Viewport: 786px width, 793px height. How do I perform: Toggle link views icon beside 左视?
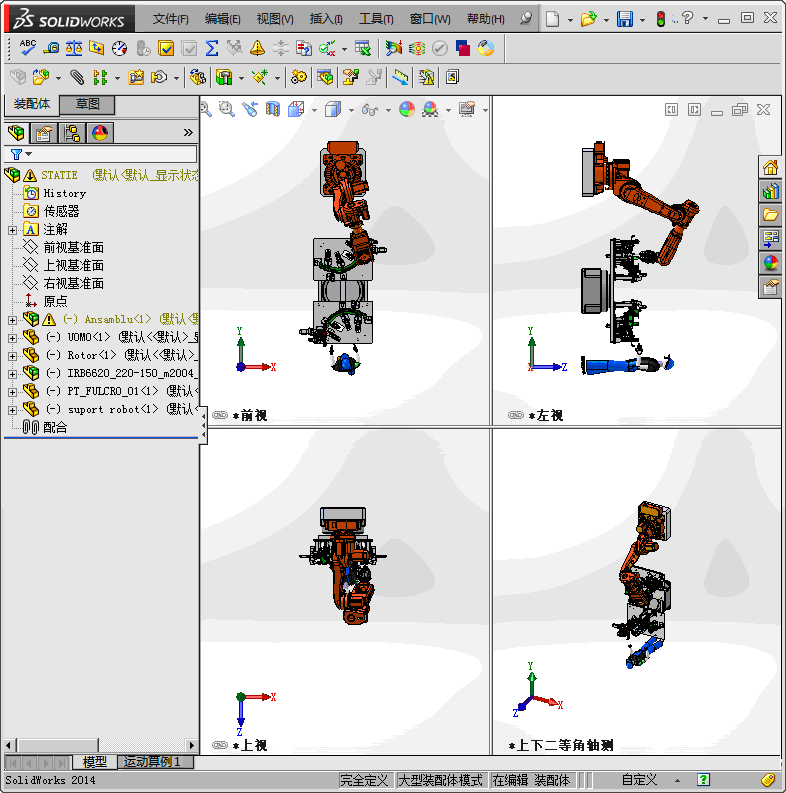tap(515, 415)
